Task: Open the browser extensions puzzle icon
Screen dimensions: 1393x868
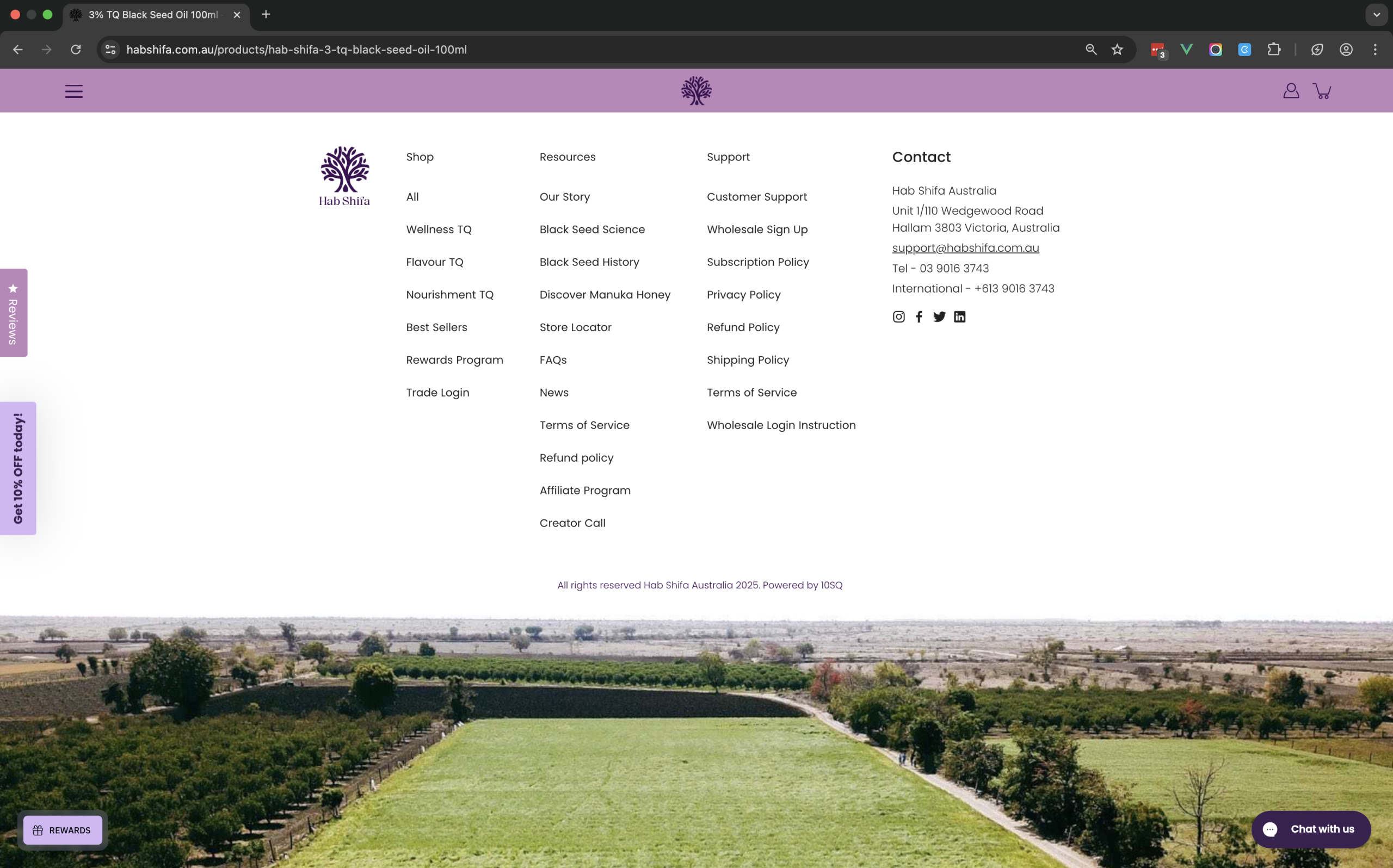Action: point(1274,49)
